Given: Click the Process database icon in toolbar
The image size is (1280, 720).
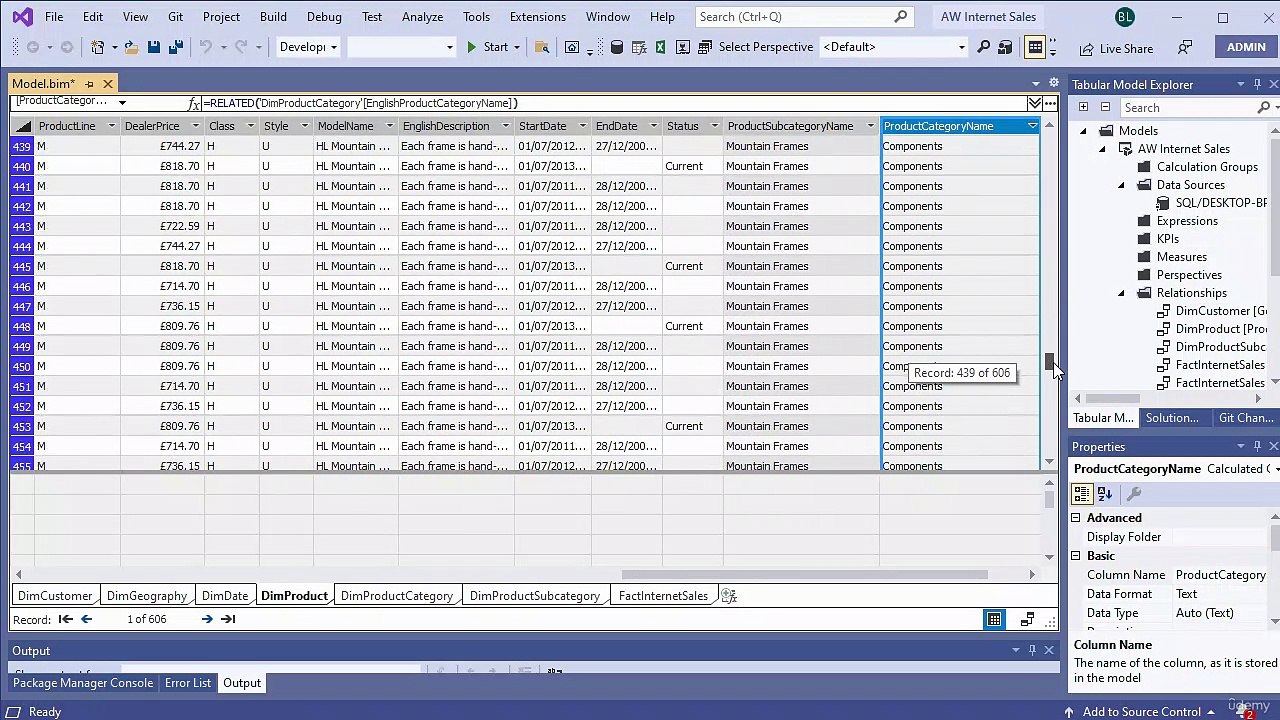Looking at the screenshot, I should [617, 47].
